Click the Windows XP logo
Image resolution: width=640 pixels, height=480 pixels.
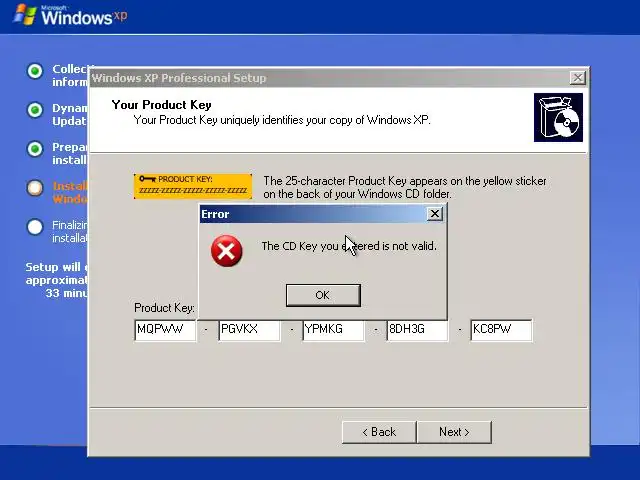click(x=70, y=16)
